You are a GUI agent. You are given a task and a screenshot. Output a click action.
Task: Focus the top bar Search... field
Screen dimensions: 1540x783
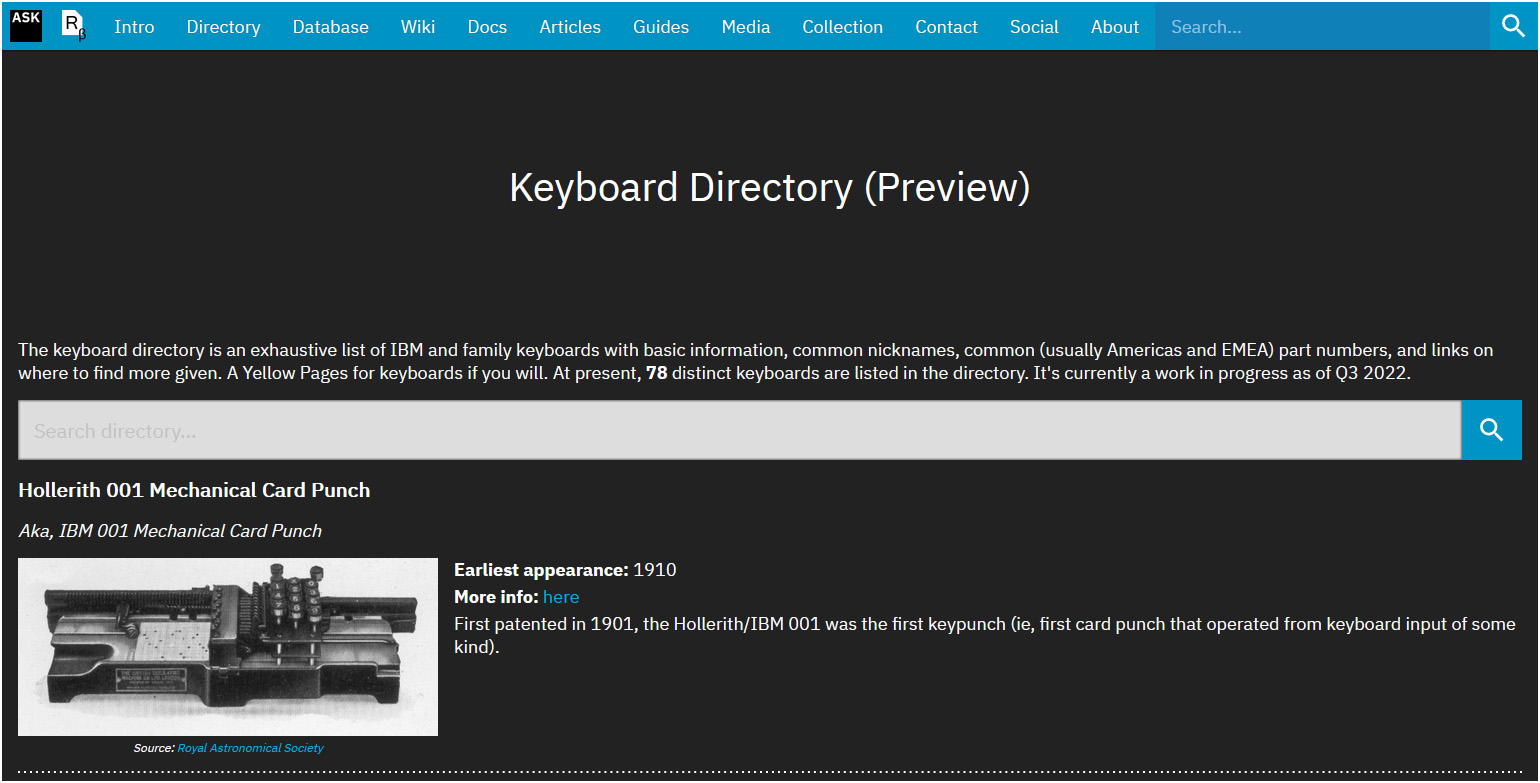point(1322,27)
